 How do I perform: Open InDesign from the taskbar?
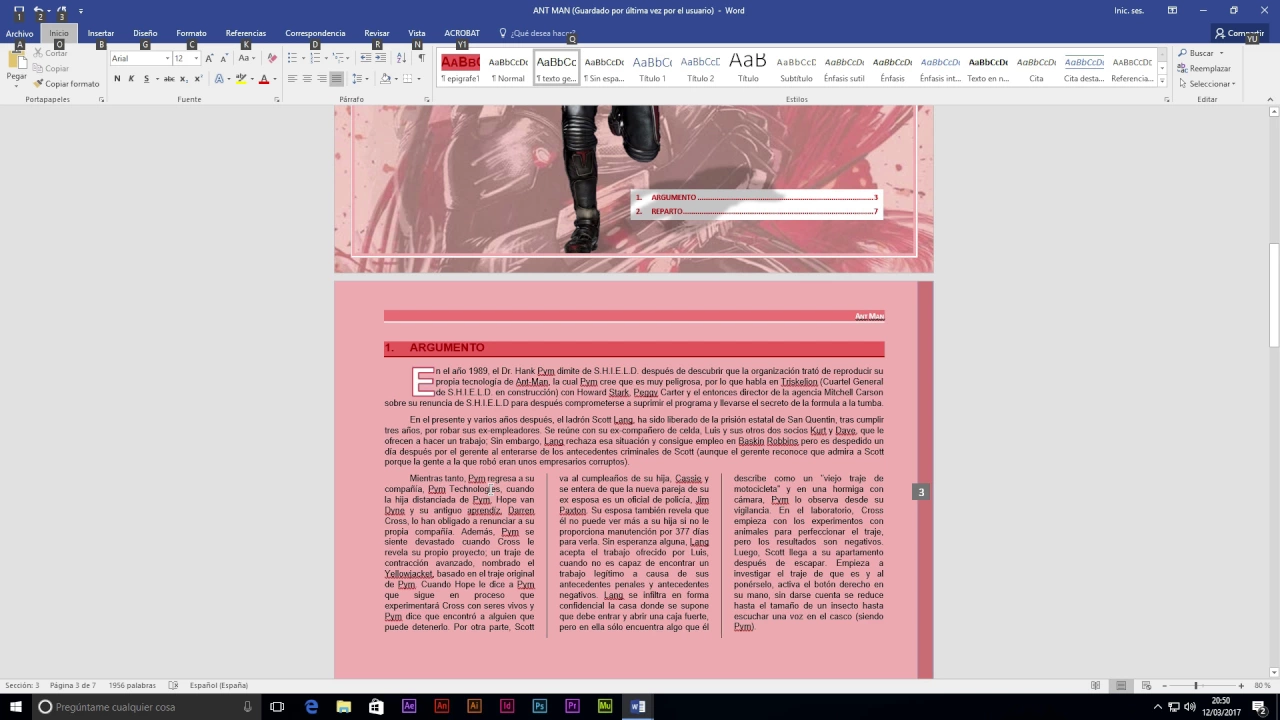507,706
